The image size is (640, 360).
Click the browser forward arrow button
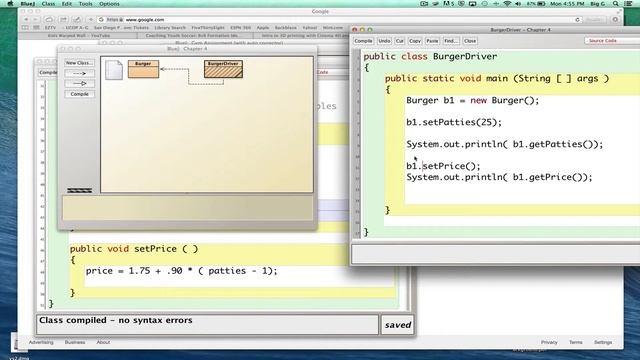(x=36, y=20)
